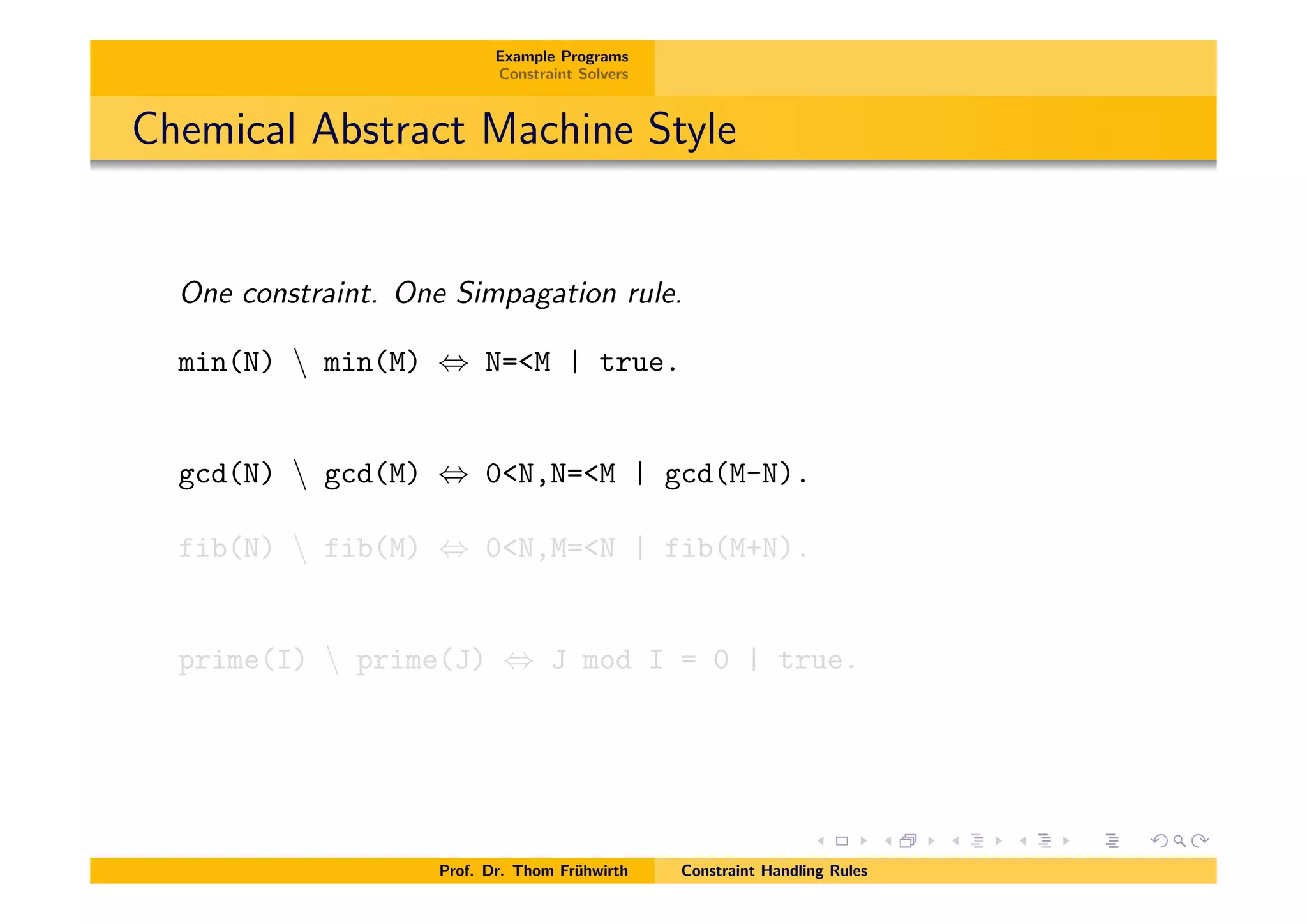The image size is (1307, 924).
Task: Open the Constraint Solvers subsection link
Action: pos(563,74)
